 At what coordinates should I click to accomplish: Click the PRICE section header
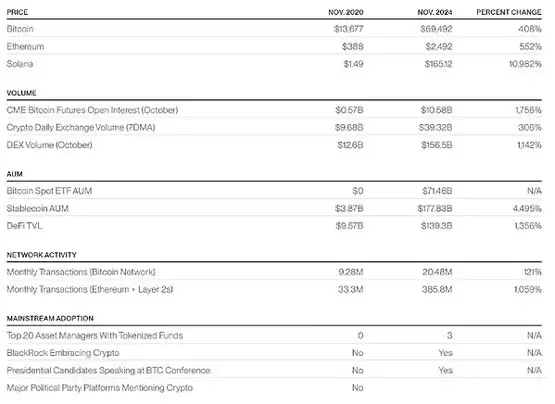pyautogui.click(x=17, y=12)
